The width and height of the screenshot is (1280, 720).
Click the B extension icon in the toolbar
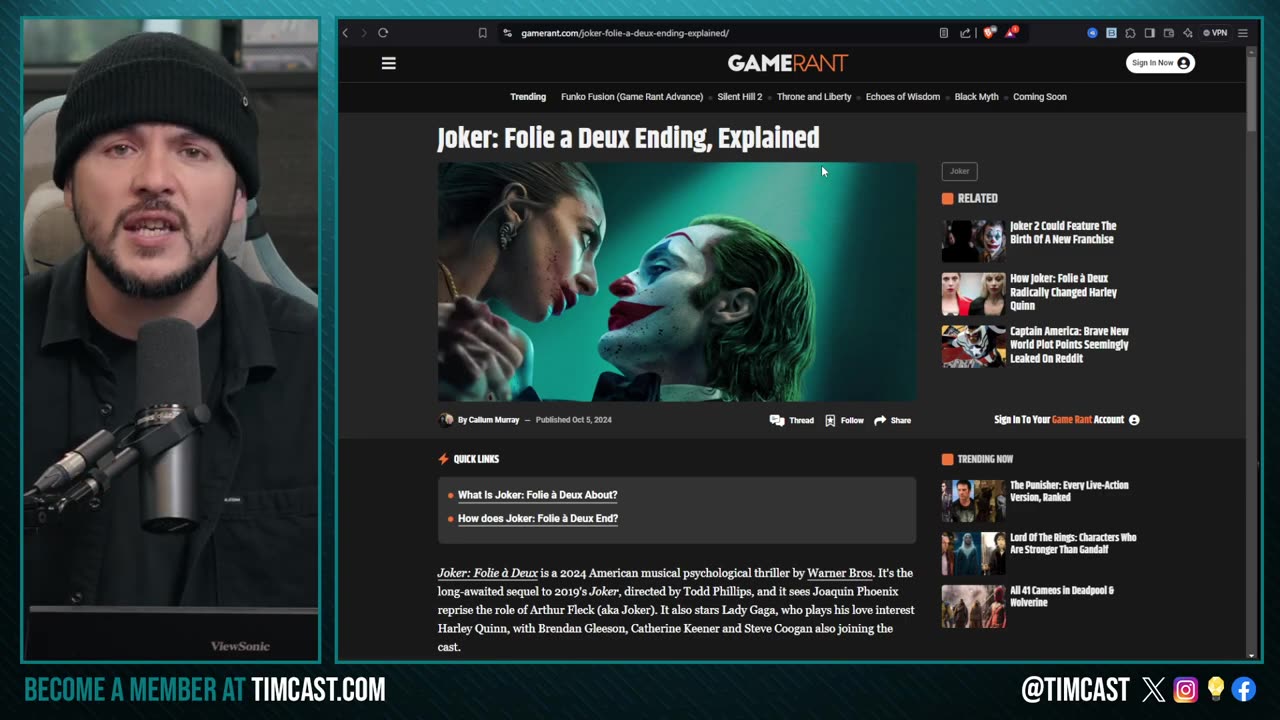(x=1111, y=33)
